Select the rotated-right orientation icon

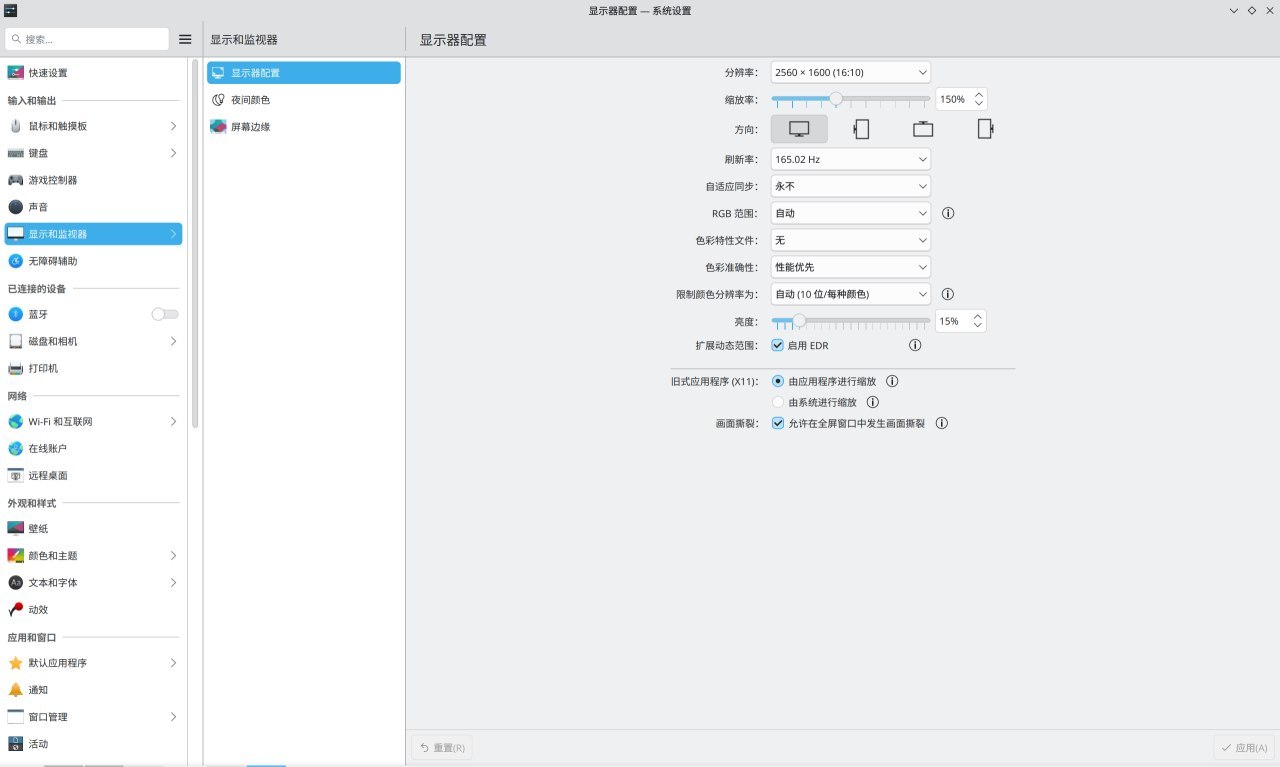click(985, 129)
